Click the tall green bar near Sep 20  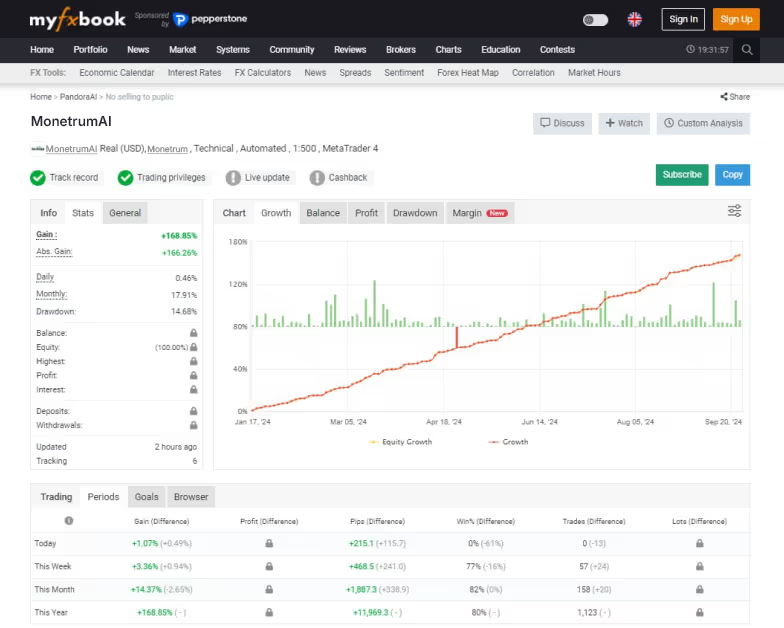[714, 304]
